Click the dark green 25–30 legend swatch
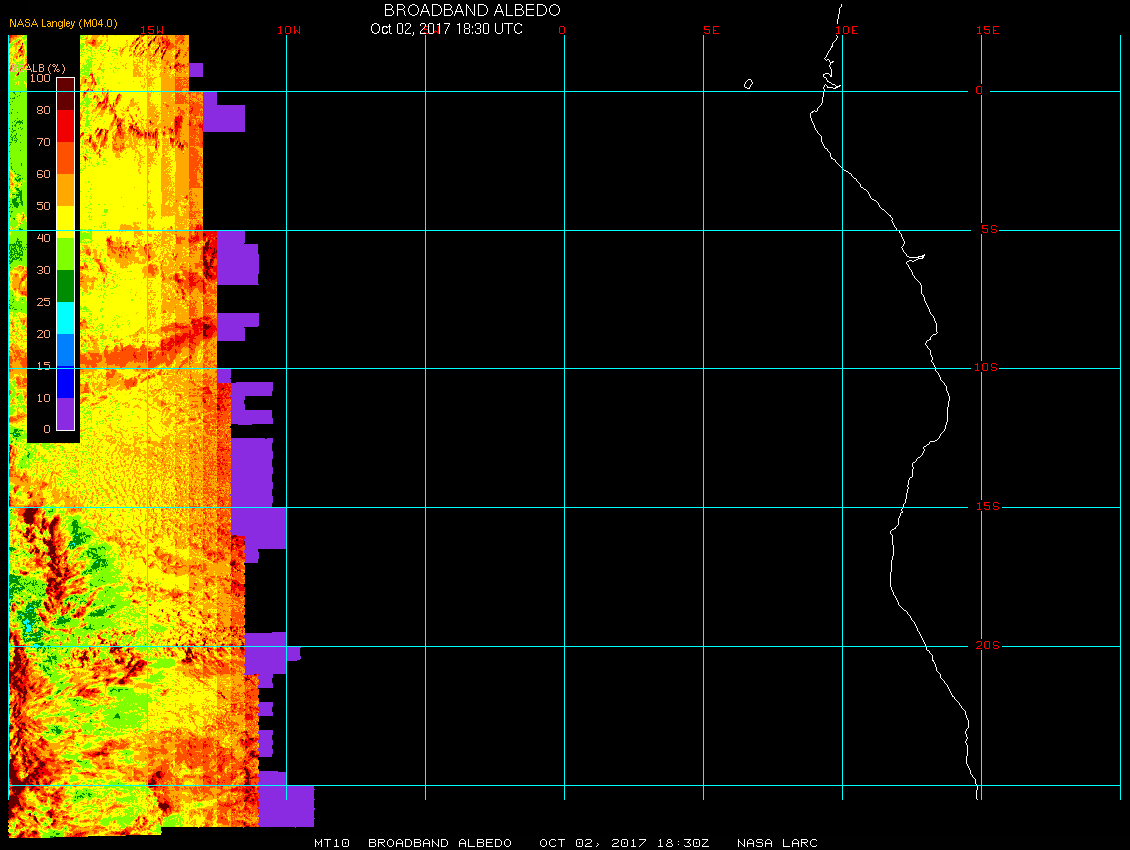 (65, 286)
